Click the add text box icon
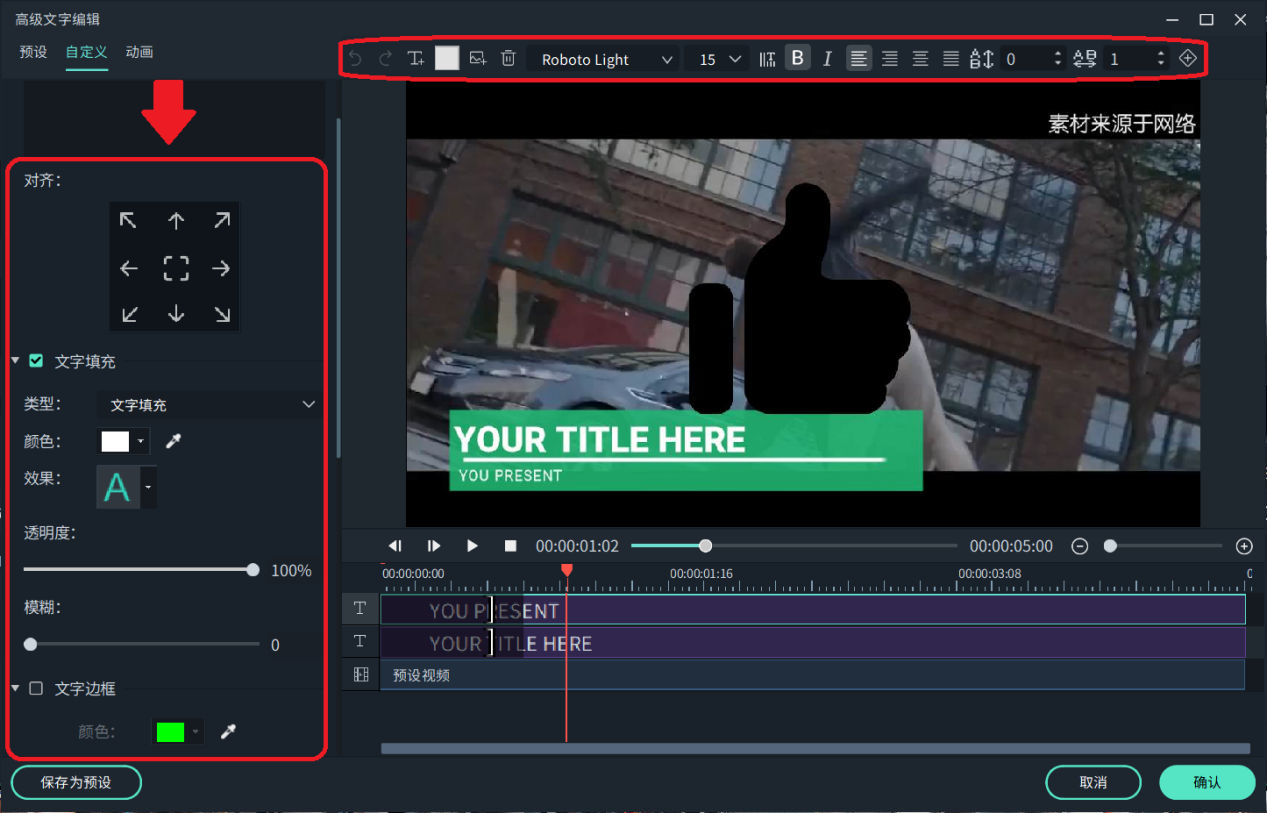The image size is (1267, 813). (x=416, y=59)
